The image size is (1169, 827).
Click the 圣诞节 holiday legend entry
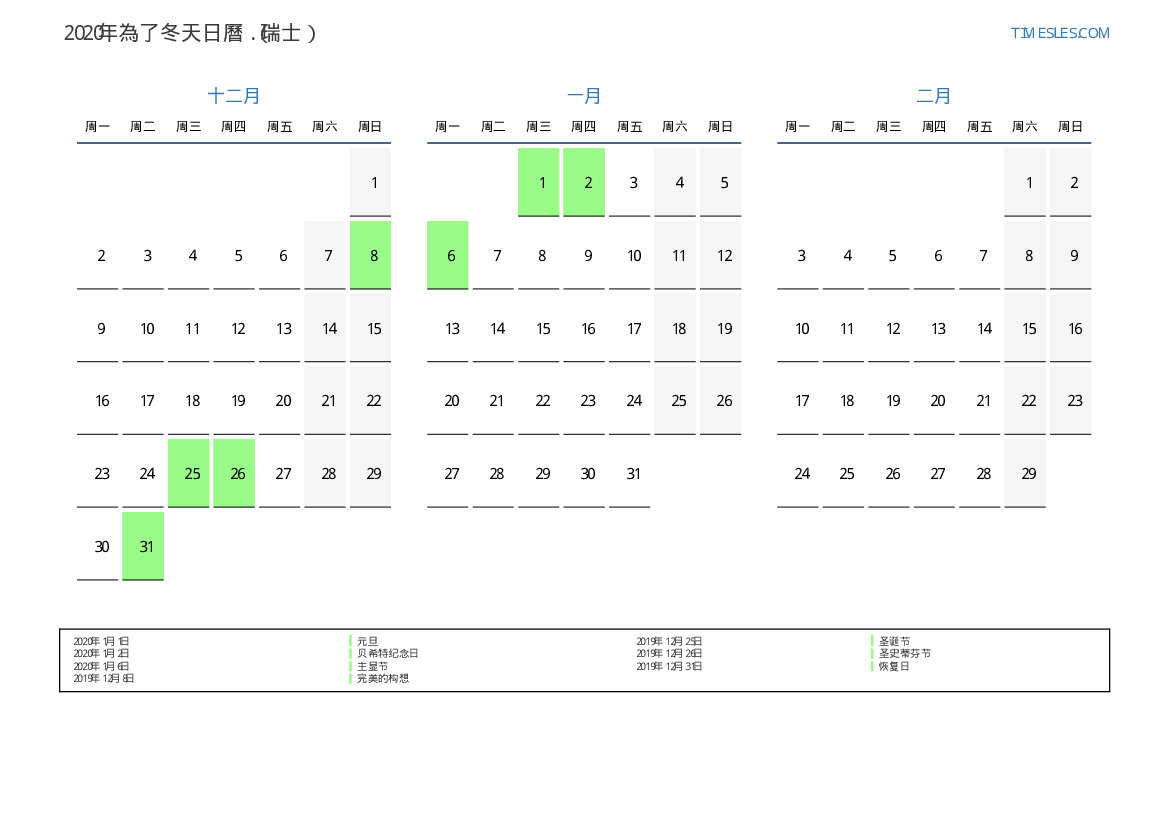click(x=894, y=641)
